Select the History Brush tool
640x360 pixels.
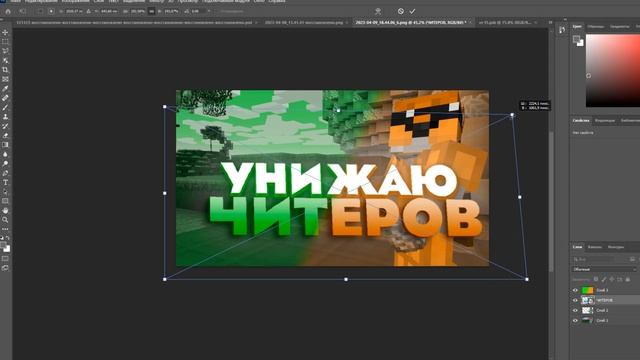pyautogui.click(x=5, y=126)
